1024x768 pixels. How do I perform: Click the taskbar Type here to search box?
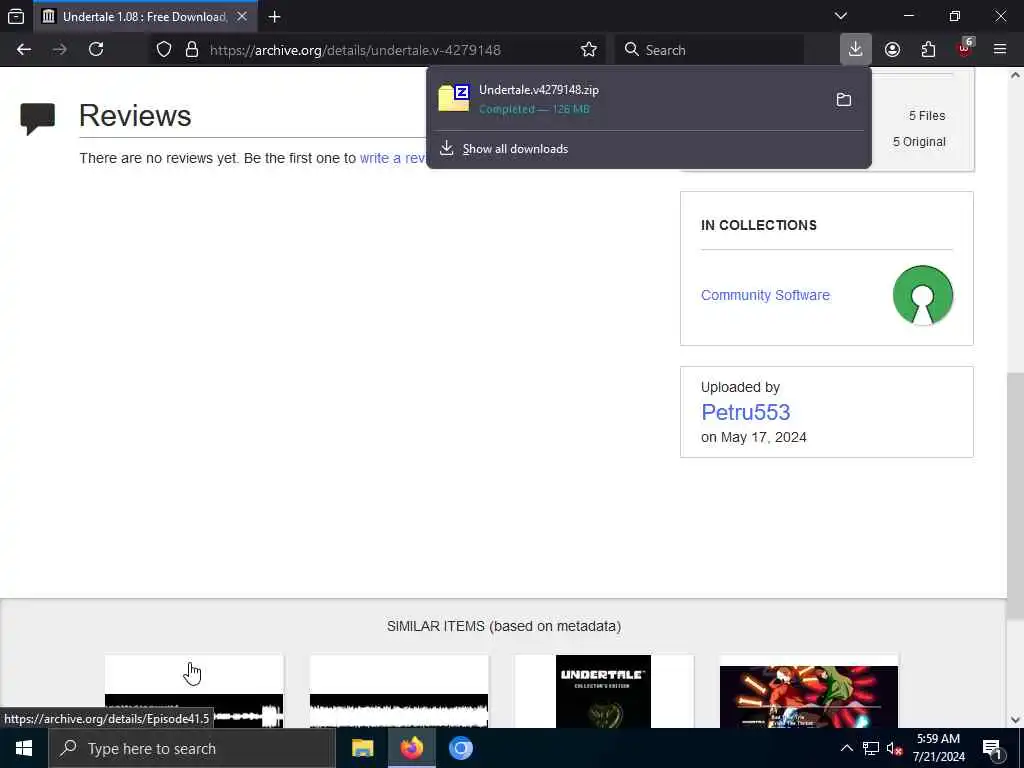(191, 748)
